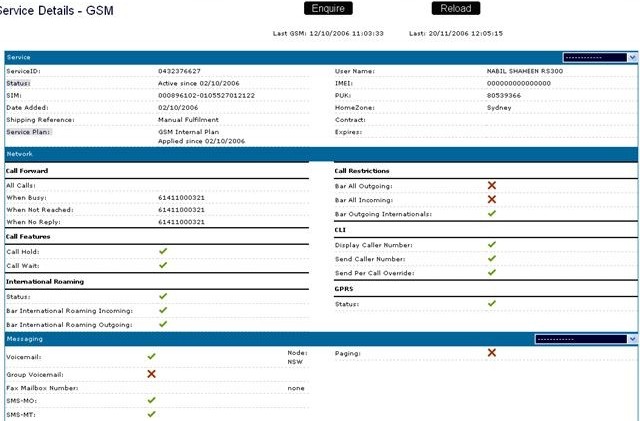Click the Bar All Outgoing cross icon
640x421 pixels.
491,186
